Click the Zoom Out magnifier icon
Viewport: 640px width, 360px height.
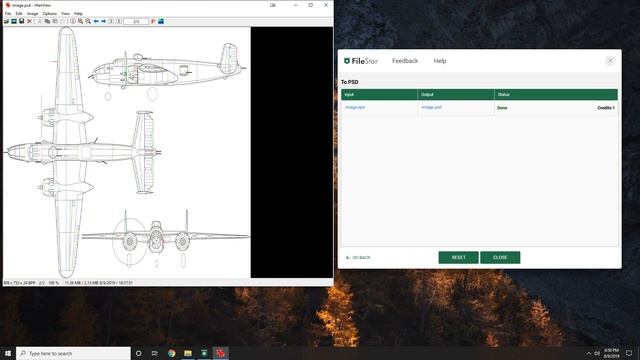coord(88,21)
